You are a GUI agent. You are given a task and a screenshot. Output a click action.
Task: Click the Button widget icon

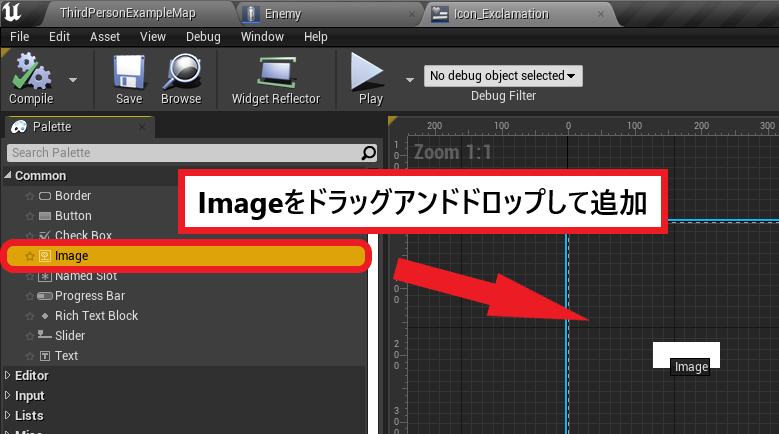click(x=45, y=216)
